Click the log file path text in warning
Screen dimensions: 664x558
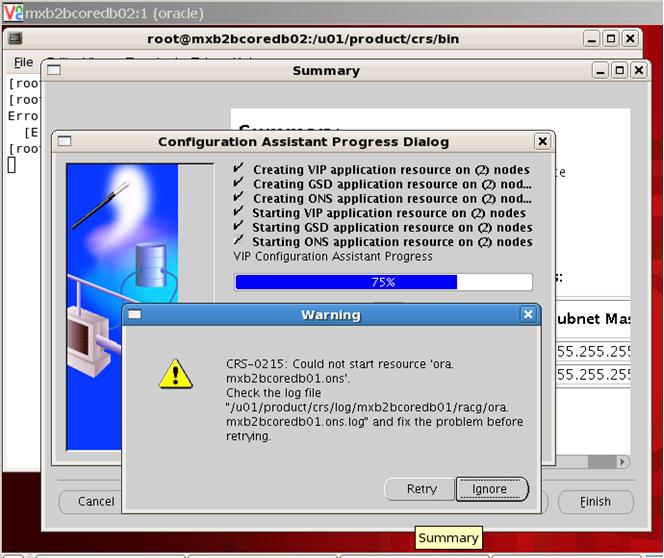(x=367, y=414)
